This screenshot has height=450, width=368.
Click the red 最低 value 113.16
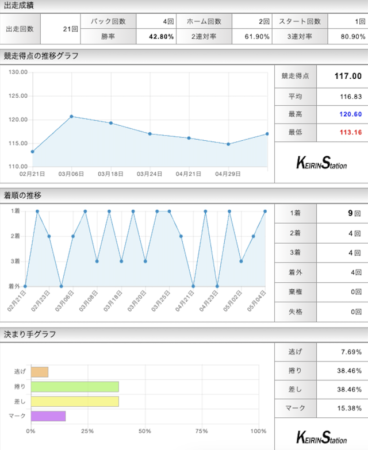[350, 132]
